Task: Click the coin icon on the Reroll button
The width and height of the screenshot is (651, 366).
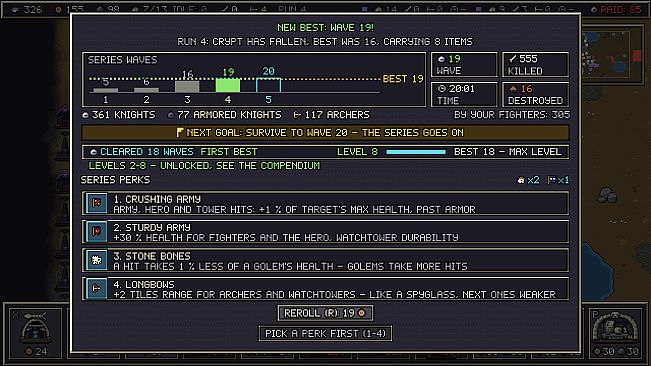Action: 362,313
